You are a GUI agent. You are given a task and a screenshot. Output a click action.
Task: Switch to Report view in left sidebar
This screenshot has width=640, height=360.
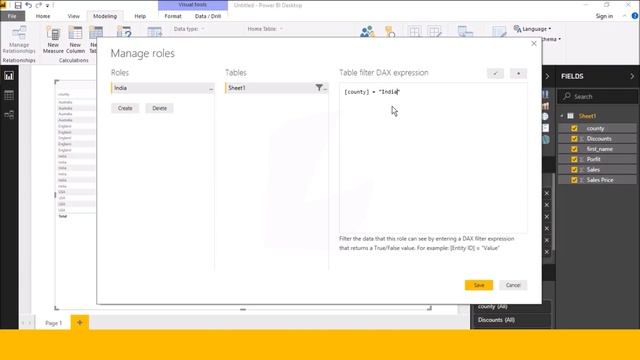pyautogui.click(x=9, y=76)
